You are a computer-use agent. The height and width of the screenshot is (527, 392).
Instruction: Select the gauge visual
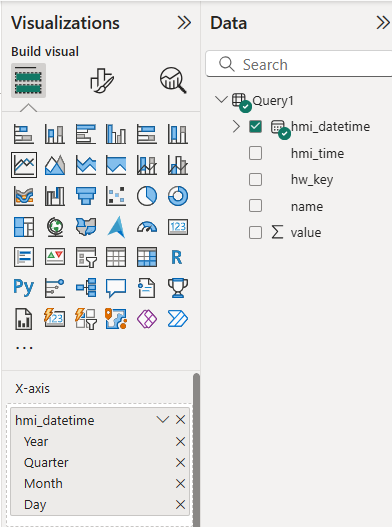147,227
